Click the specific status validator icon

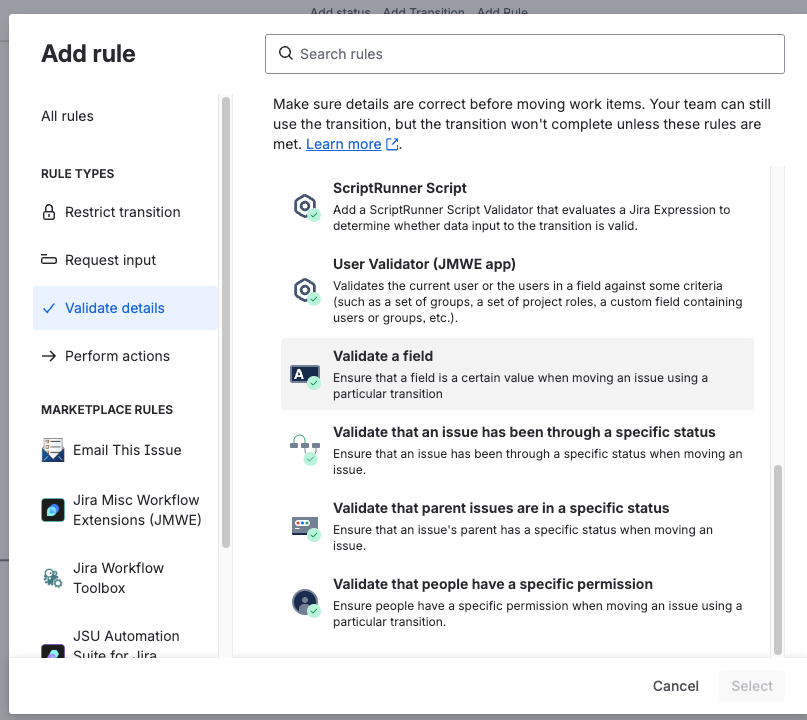(x=305, y=449)
